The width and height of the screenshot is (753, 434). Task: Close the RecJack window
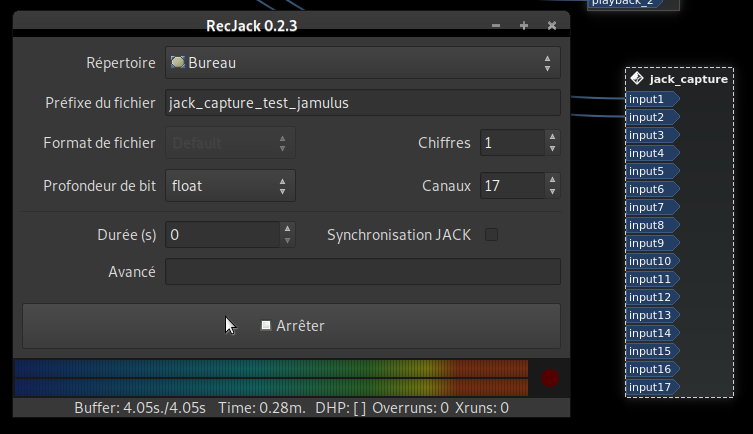[552, 25]
